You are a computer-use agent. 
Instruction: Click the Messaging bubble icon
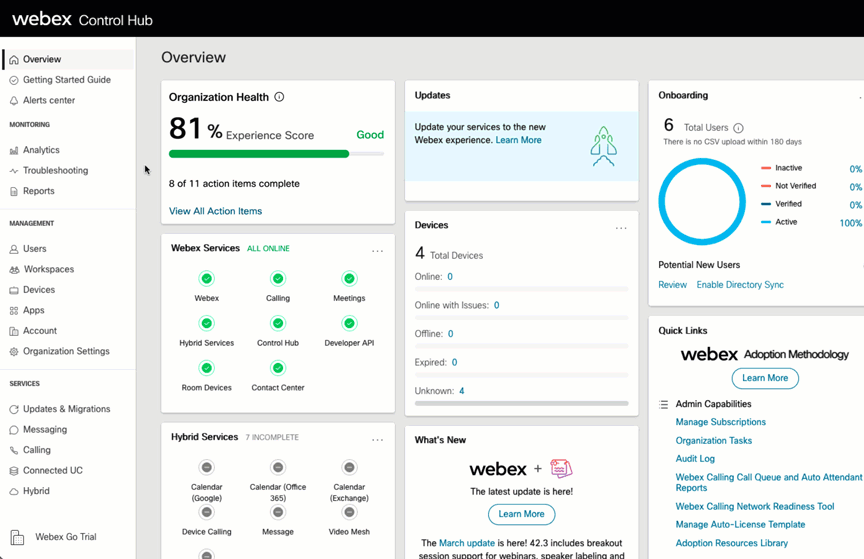pos(14,429)
